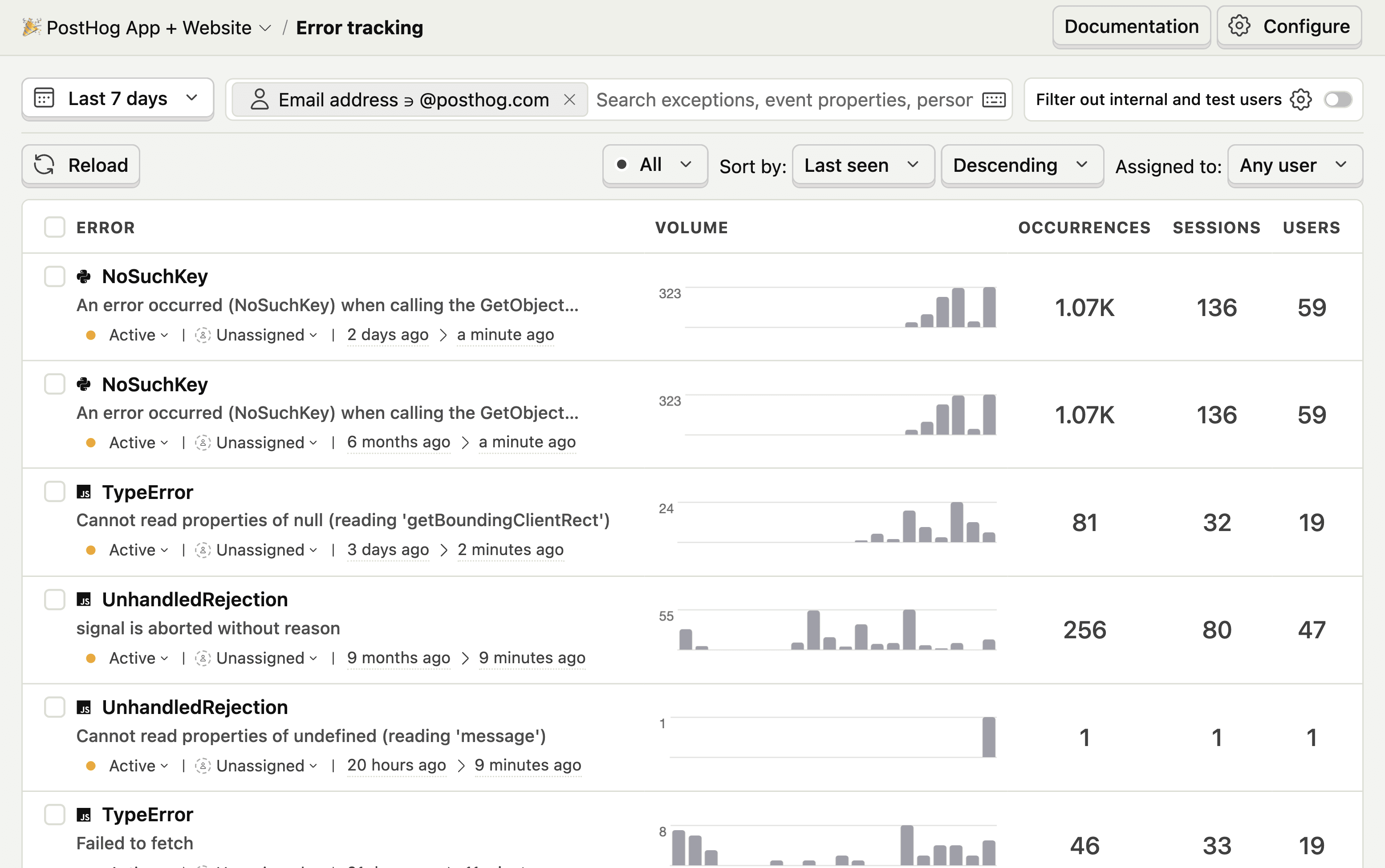Select checkbox for NoSuchKey from 6 months ago
Image resolution: width=1385 pixels, height=868 pixels.
pos(54,384)
